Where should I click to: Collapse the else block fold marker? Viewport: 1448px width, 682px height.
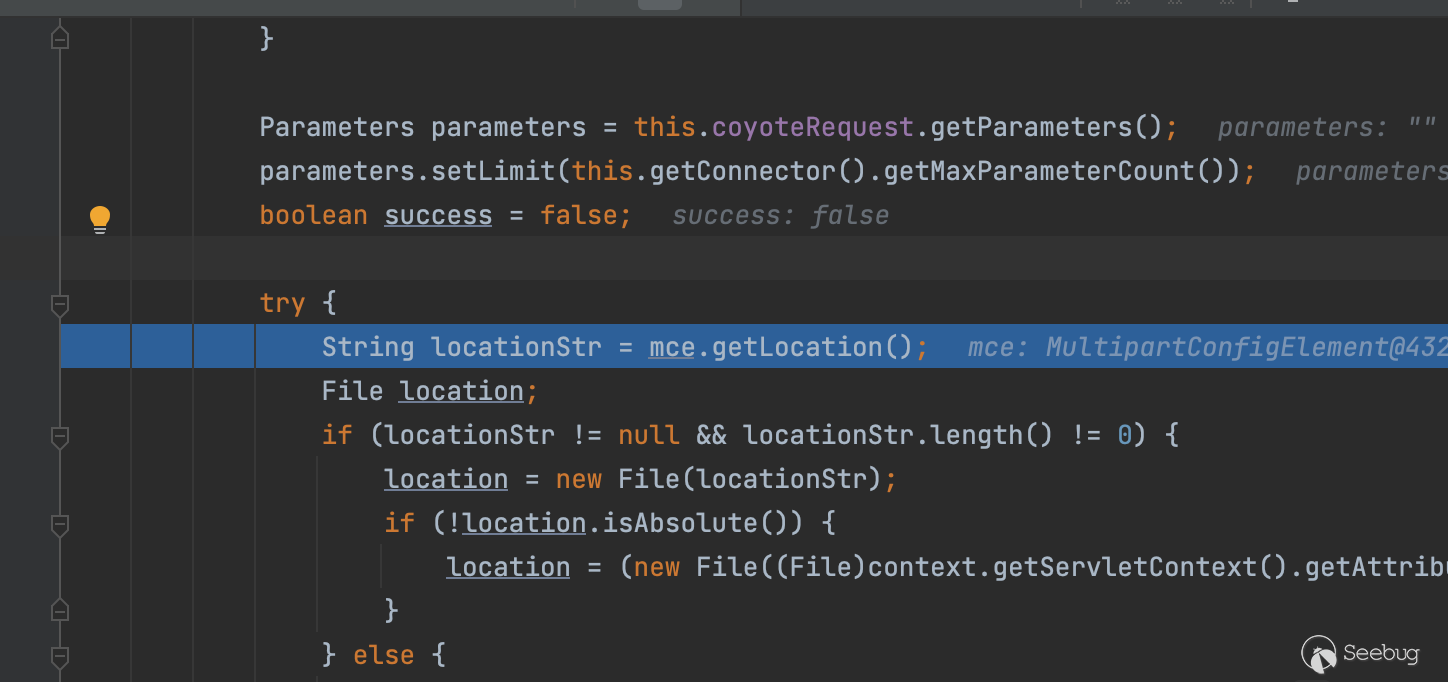pos(60,656)
